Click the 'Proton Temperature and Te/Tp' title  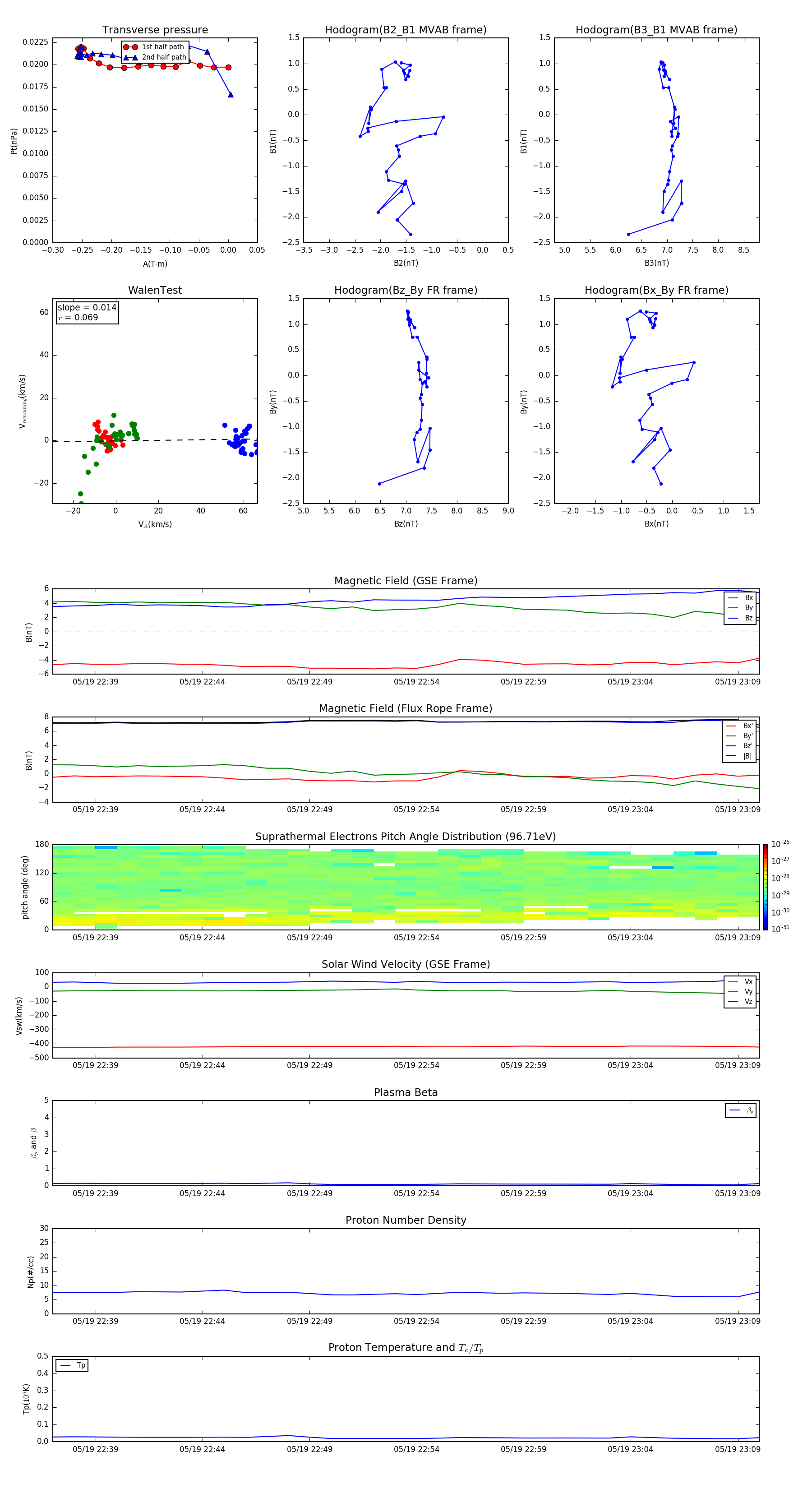click(406, 1349)
